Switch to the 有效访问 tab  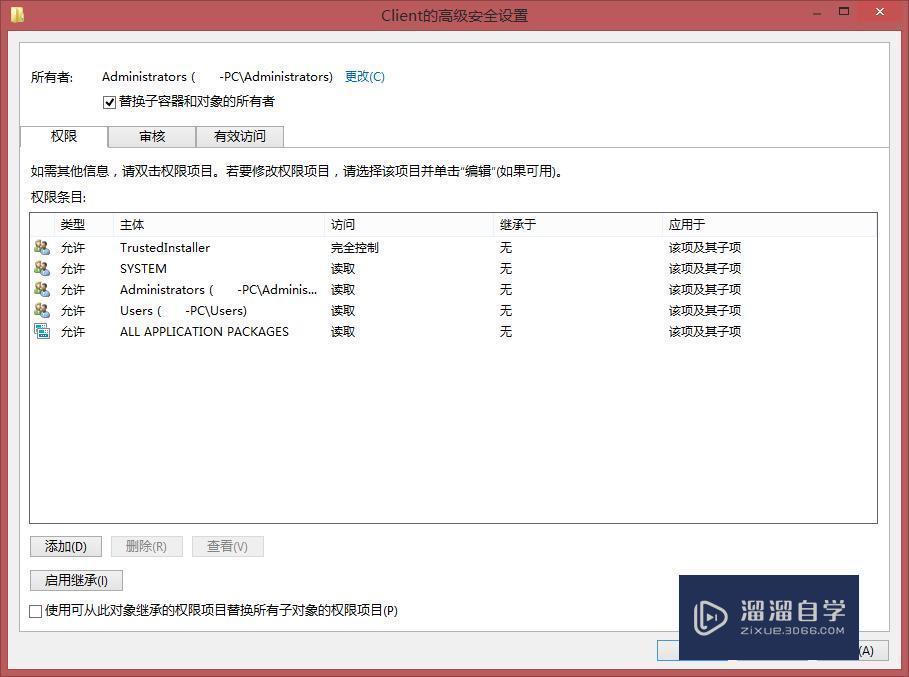pos(239,136)
